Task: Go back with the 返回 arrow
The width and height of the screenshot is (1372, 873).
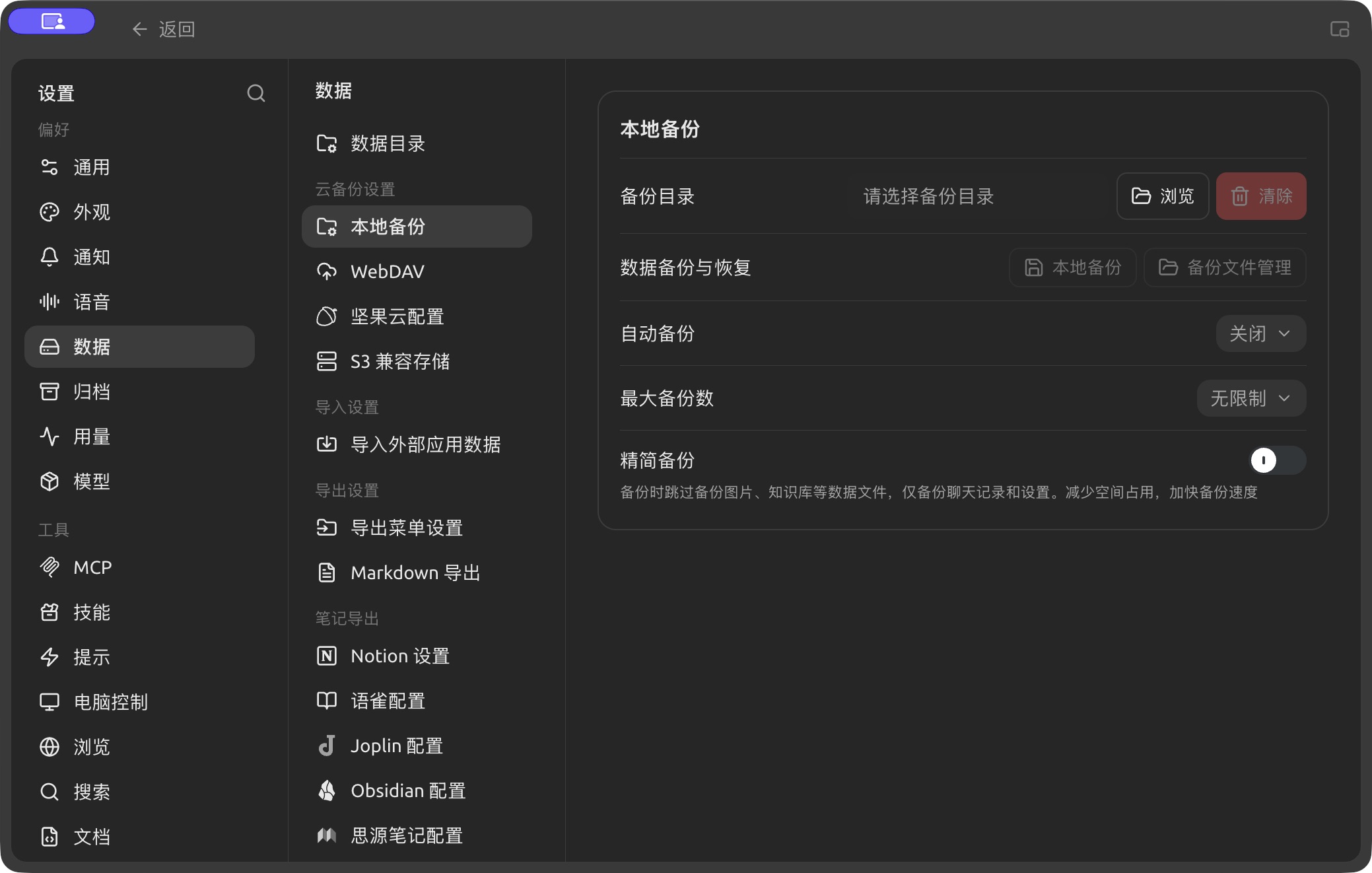Action: (162, 29)
